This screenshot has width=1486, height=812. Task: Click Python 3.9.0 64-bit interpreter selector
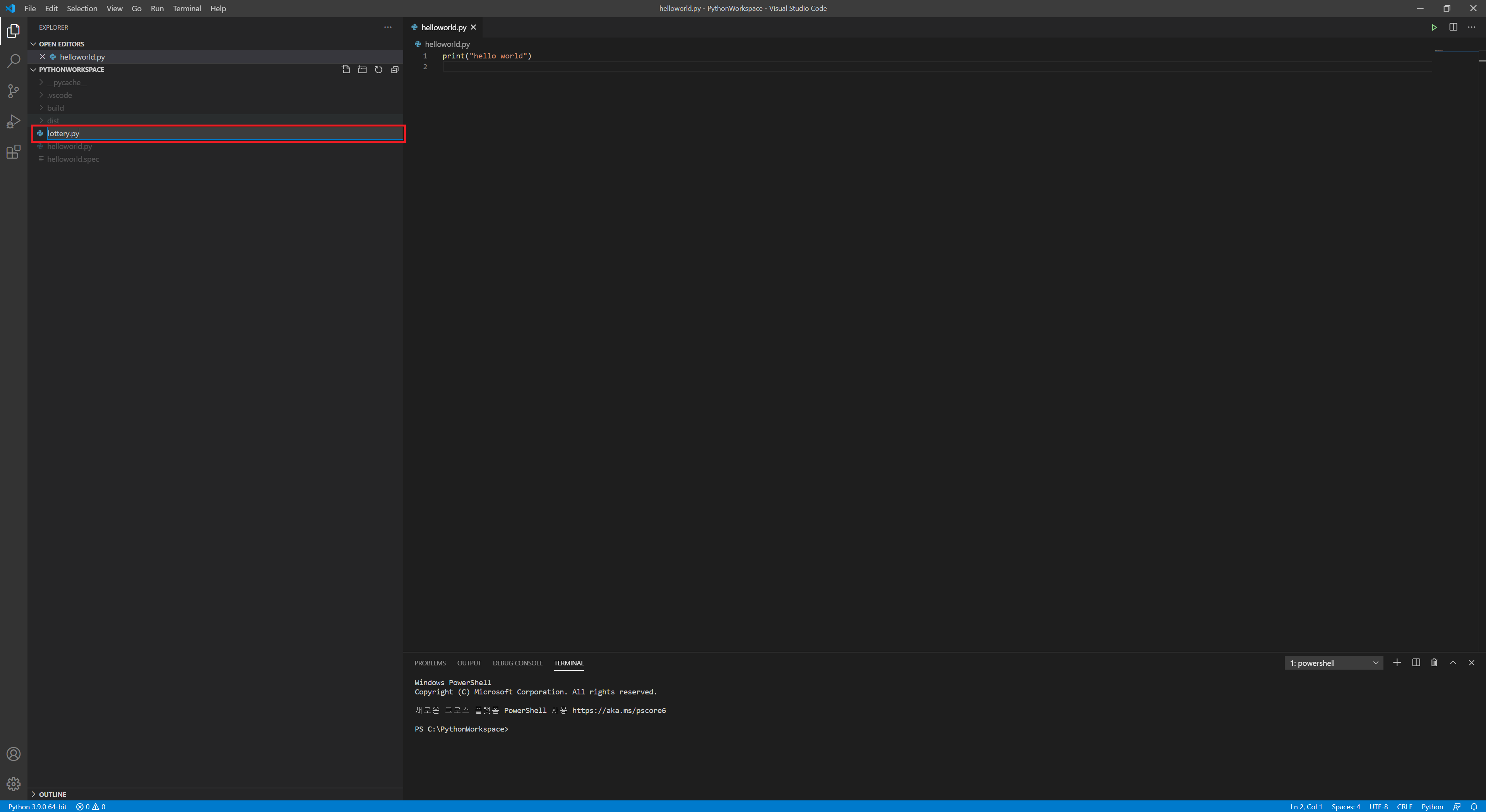pos(38,806)
